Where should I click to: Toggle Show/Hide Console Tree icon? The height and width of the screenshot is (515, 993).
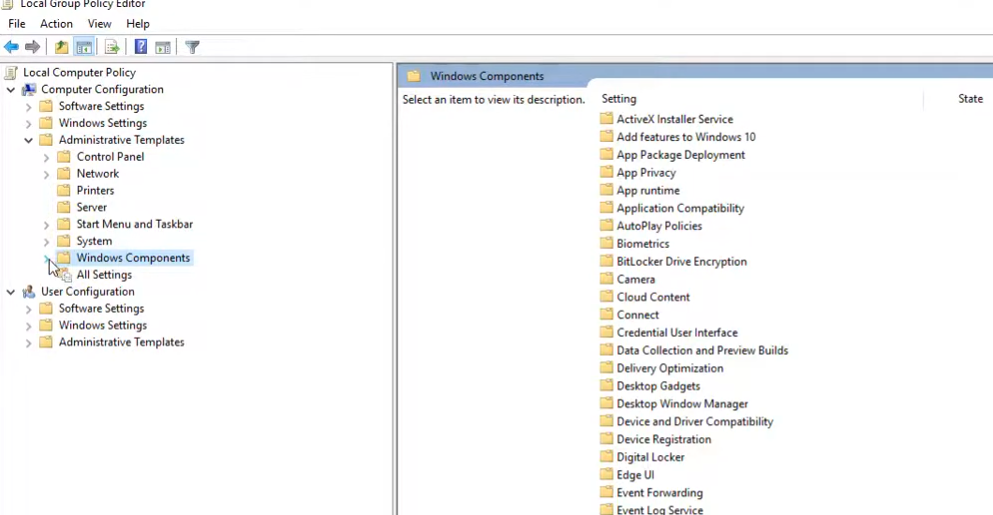point(84,47)
